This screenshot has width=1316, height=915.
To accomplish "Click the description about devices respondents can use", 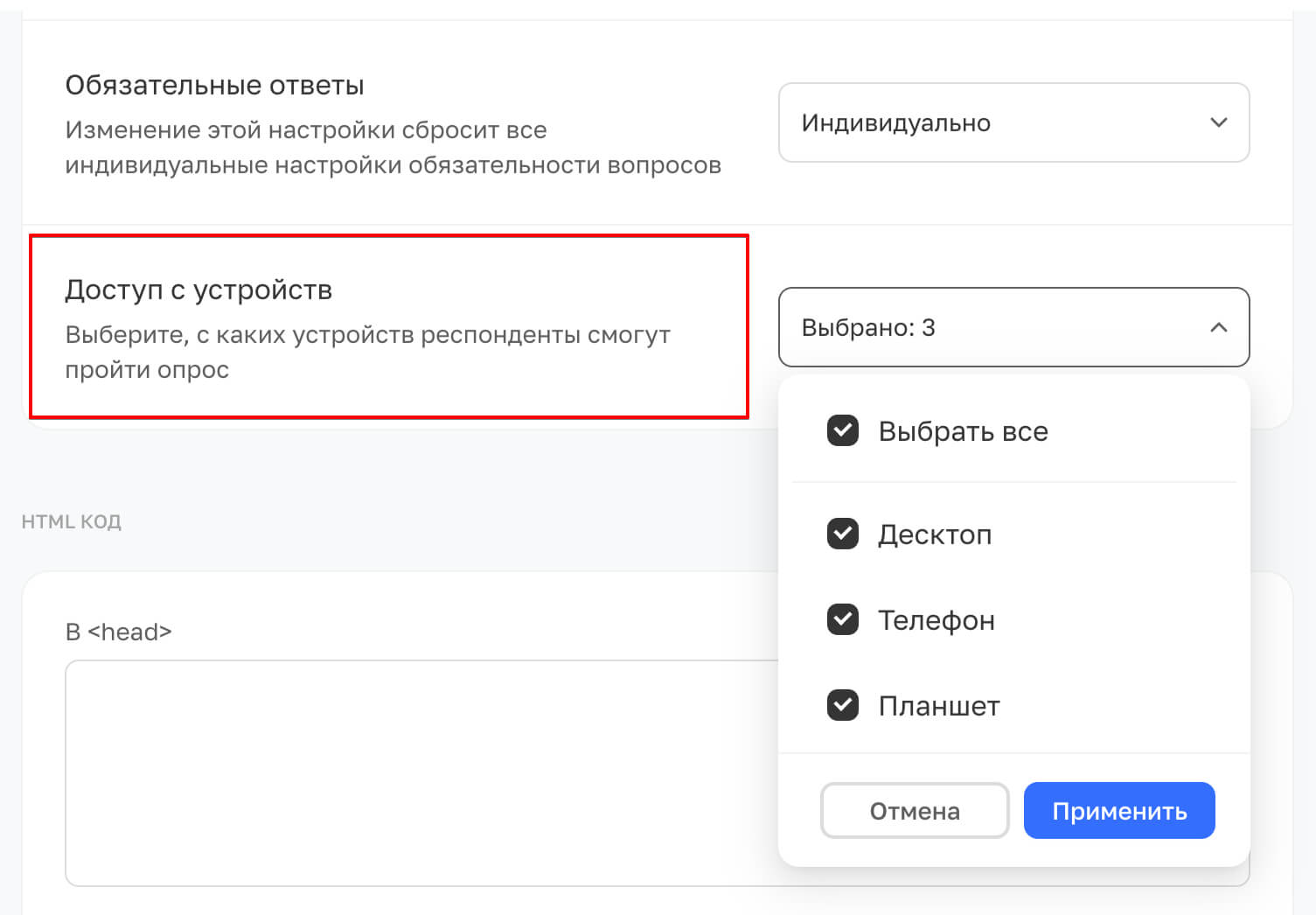I will click(x=368, y=352).
